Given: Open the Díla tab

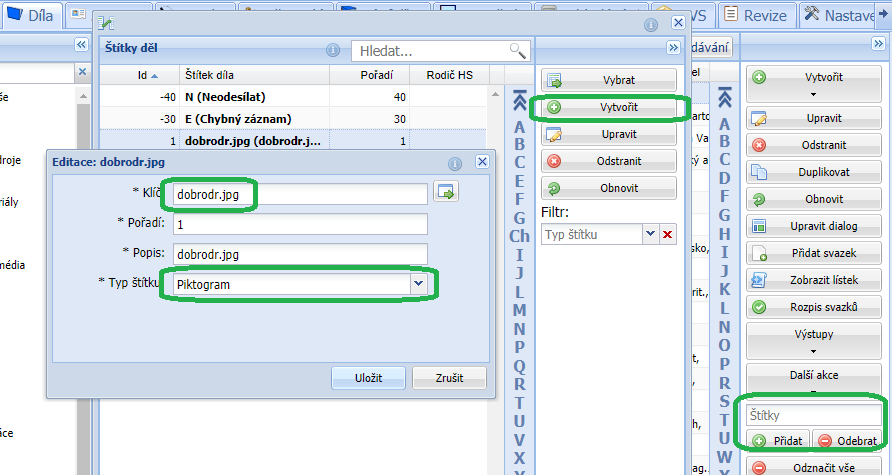Looking at the screenshot, I should [33, 14].
